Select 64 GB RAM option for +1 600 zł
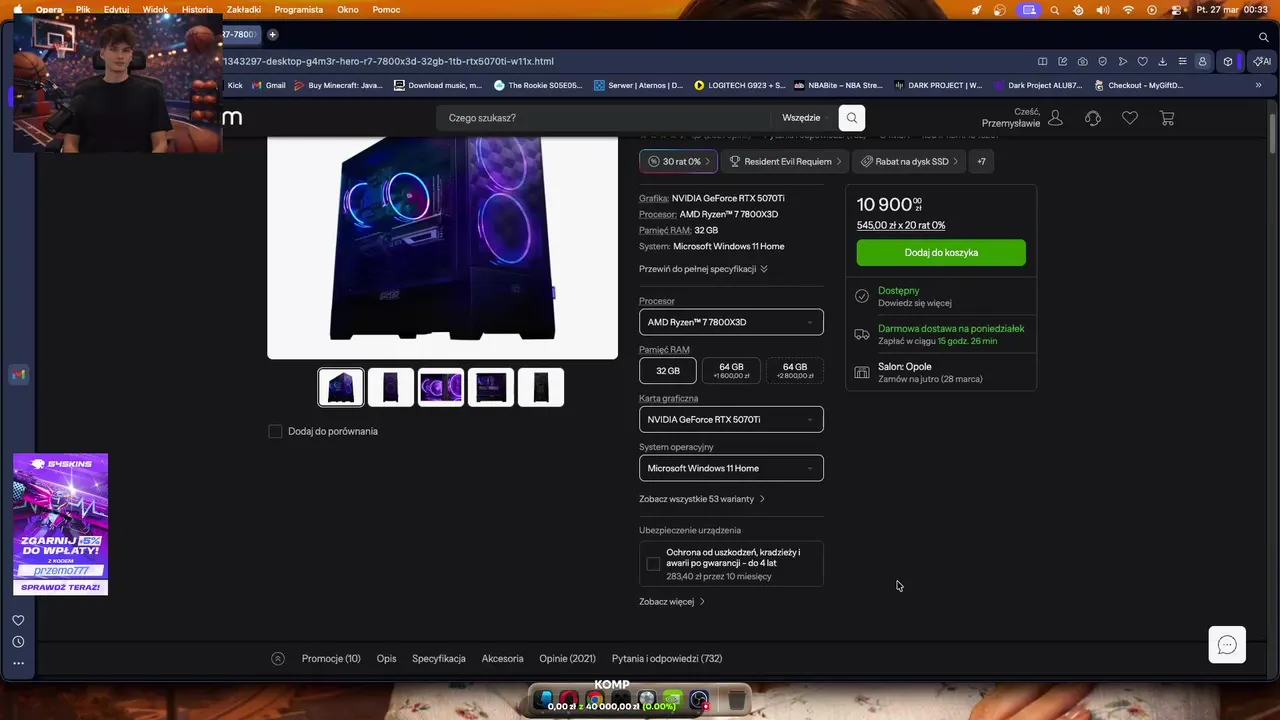 731,371
